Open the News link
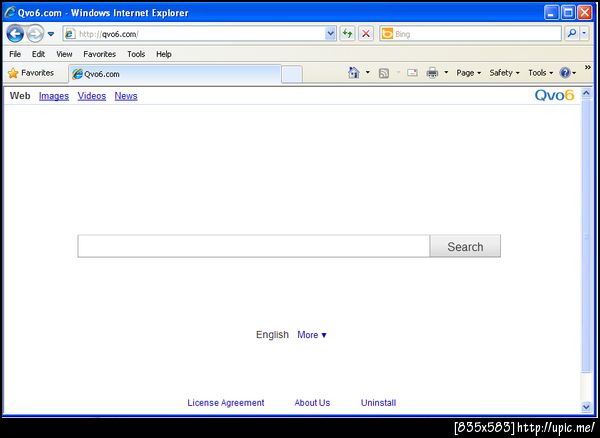Screen dimensions: 600x438 pyautogui.click(x=126, y=96)
